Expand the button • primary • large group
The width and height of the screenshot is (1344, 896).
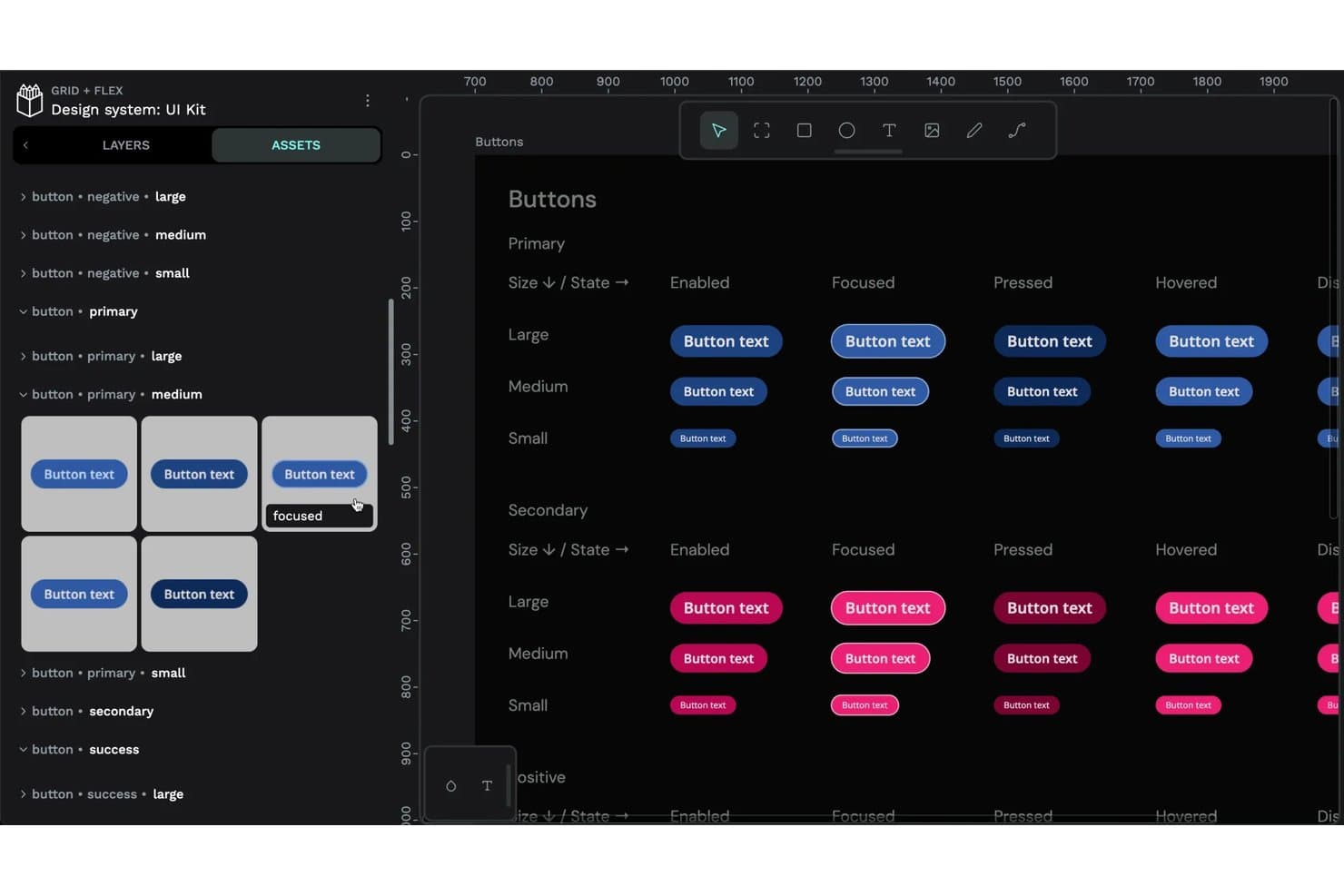point(100,356)
